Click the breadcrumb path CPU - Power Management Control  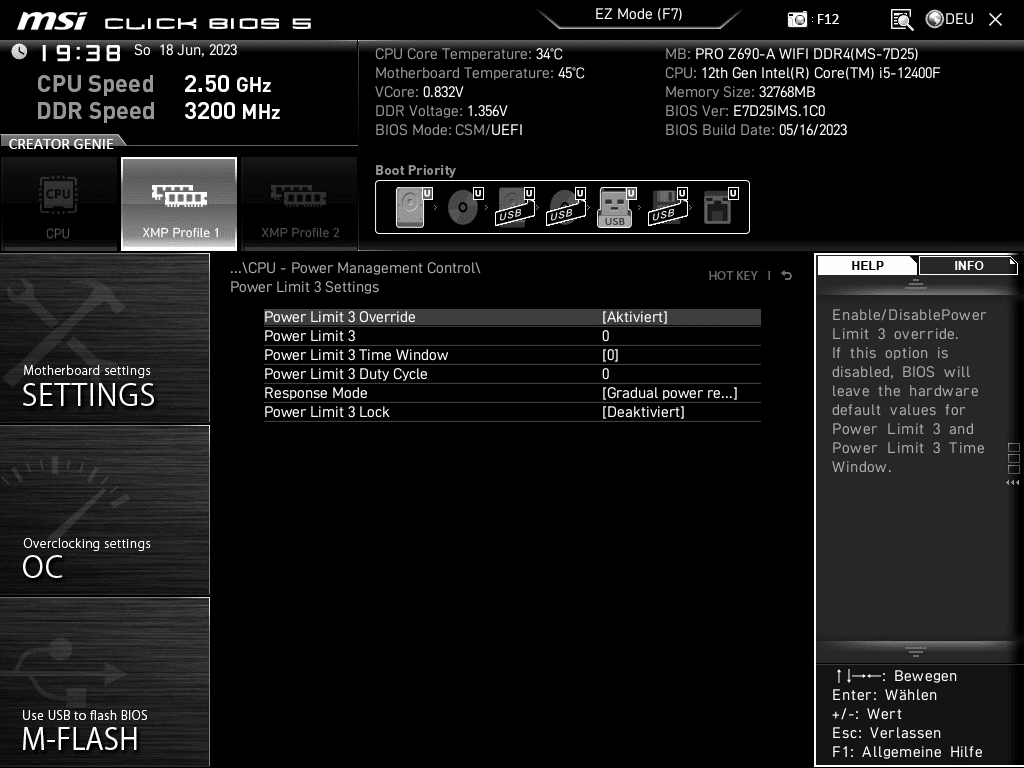click(x=355, y=268)
